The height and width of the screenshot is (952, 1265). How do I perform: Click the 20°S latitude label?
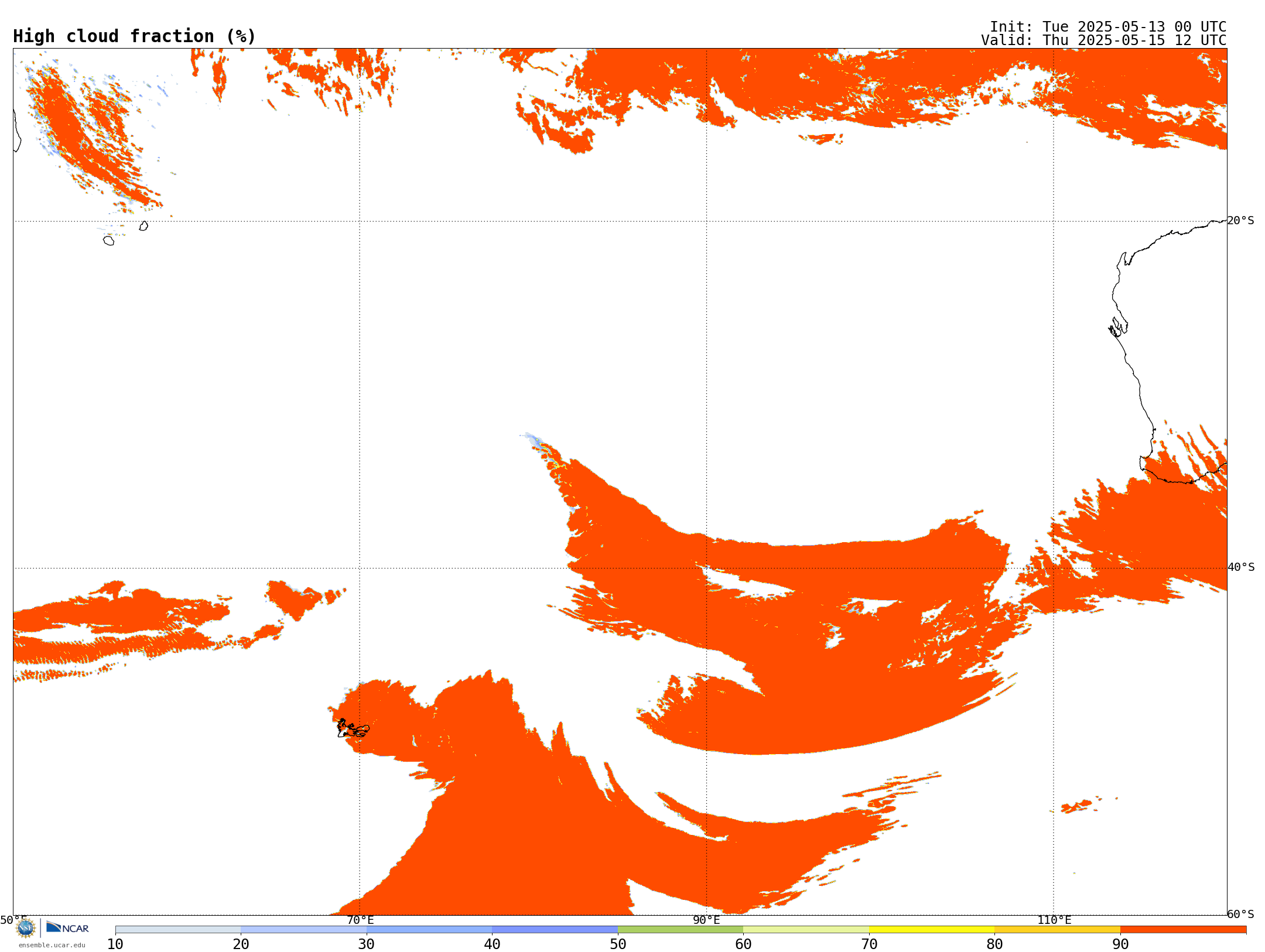tap(1241, 221)
